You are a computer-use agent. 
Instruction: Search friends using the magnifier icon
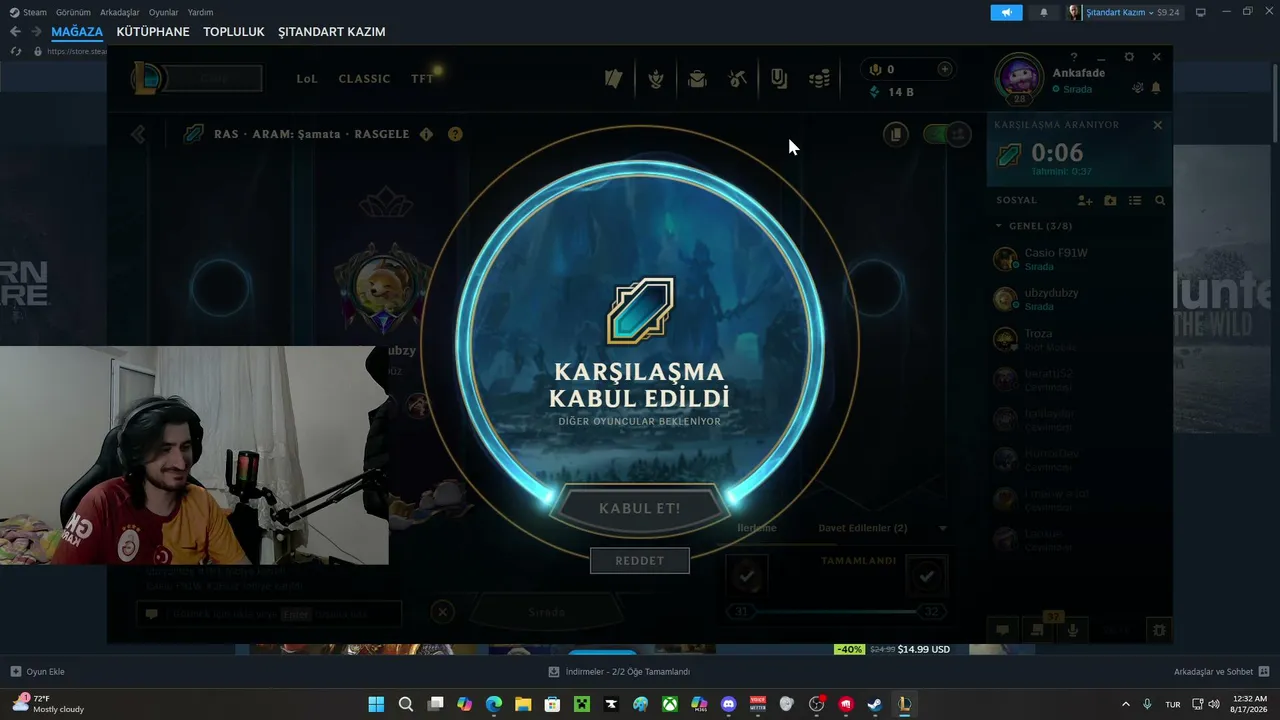click(1160, 201)
